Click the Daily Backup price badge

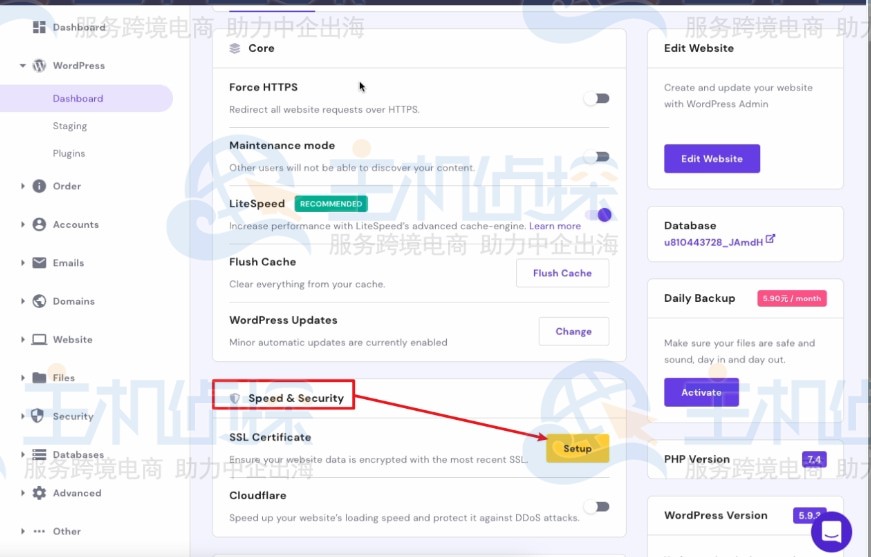click(x=792, y=298)
